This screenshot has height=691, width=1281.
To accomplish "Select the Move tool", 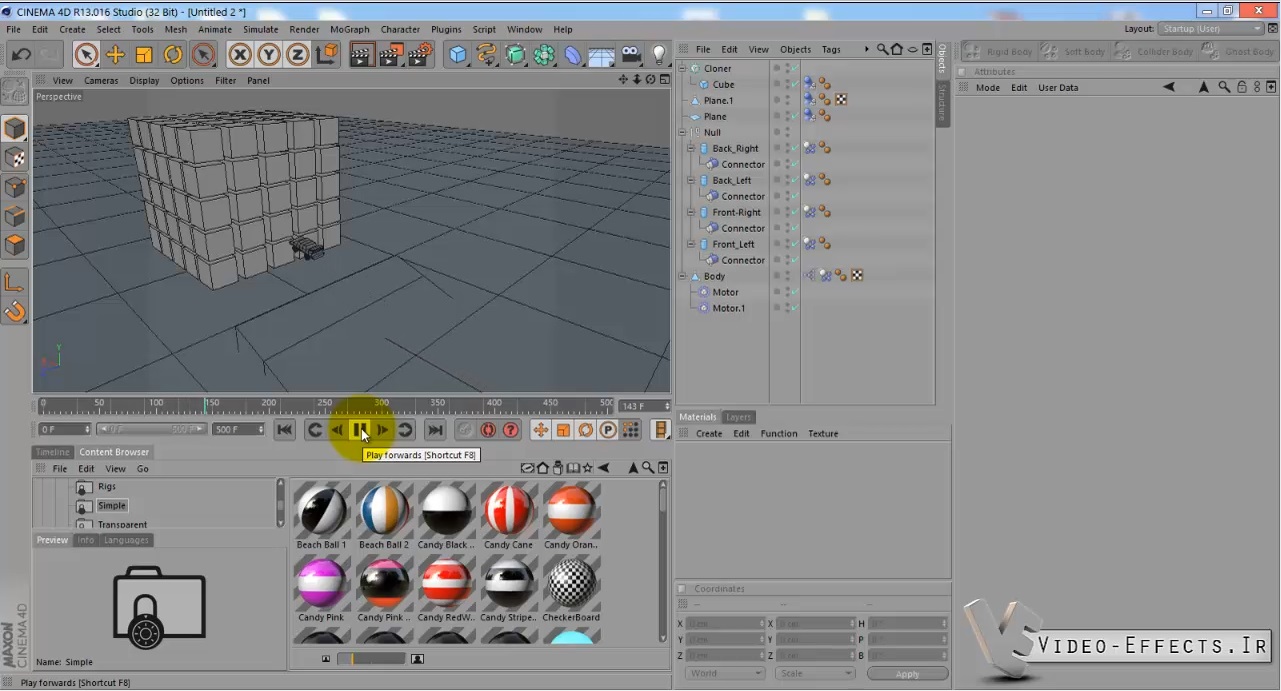I will [x=115, y=55].
